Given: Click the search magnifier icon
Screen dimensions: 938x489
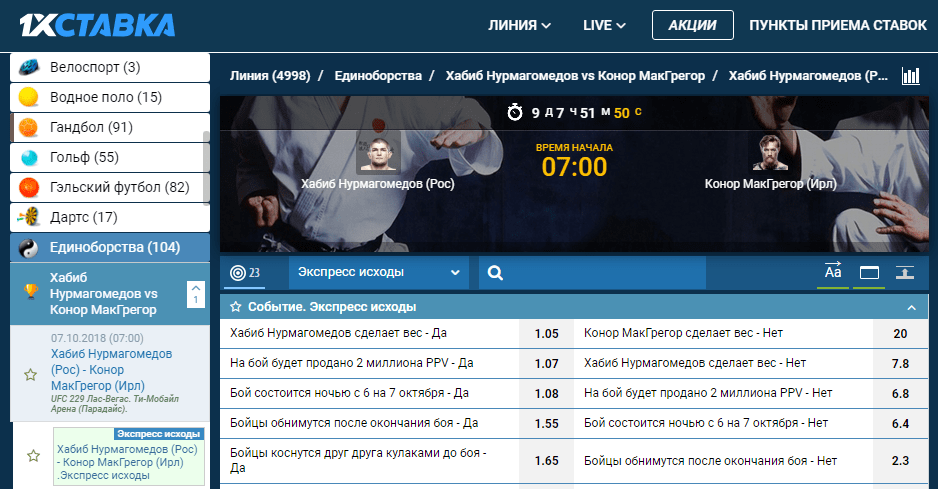Looking at the screenshot, I should click(495, 273).
